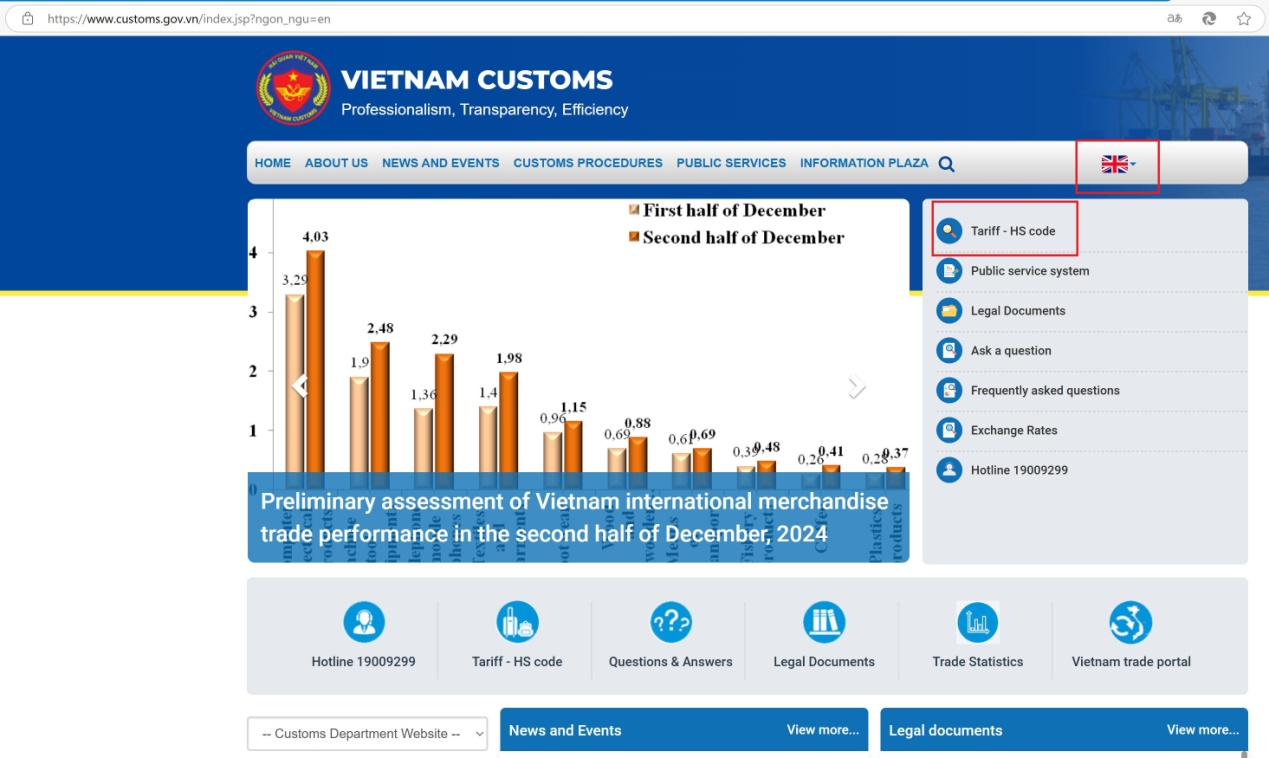Expand the Customs Department Website dropdown
Viewport: 1269px width, 758px height.
pos(367,733)
